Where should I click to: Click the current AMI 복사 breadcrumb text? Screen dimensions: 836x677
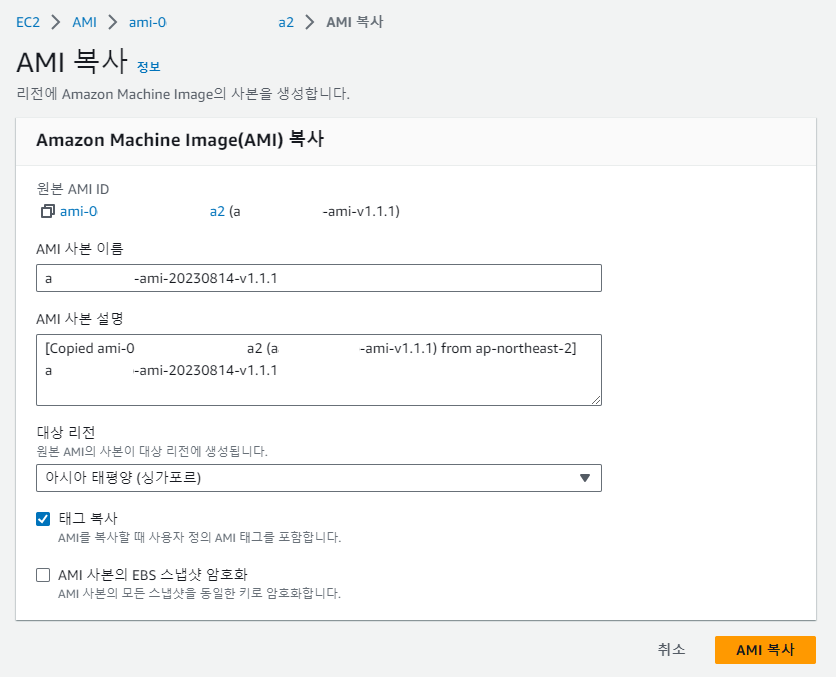pos(355,22)
